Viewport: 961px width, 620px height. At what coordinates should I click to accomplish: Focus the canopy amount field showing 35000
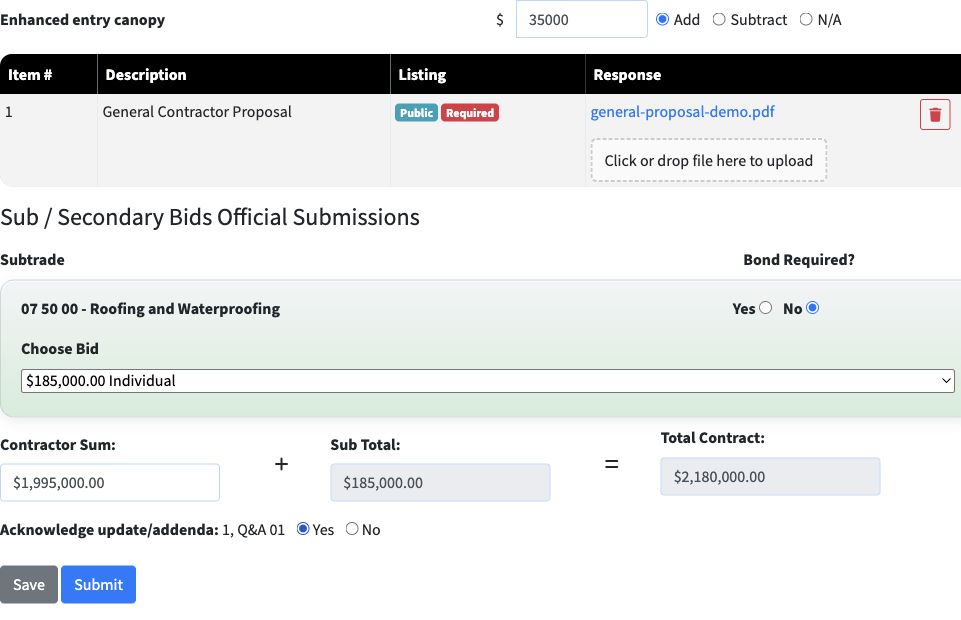click(x=582, y=20)
